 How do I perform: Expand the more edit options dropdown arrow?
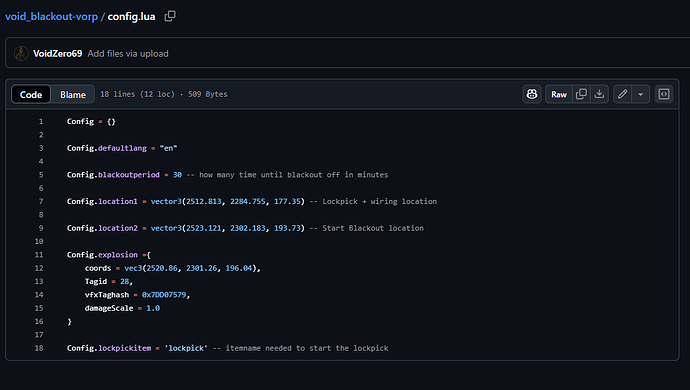coord(641,94)
